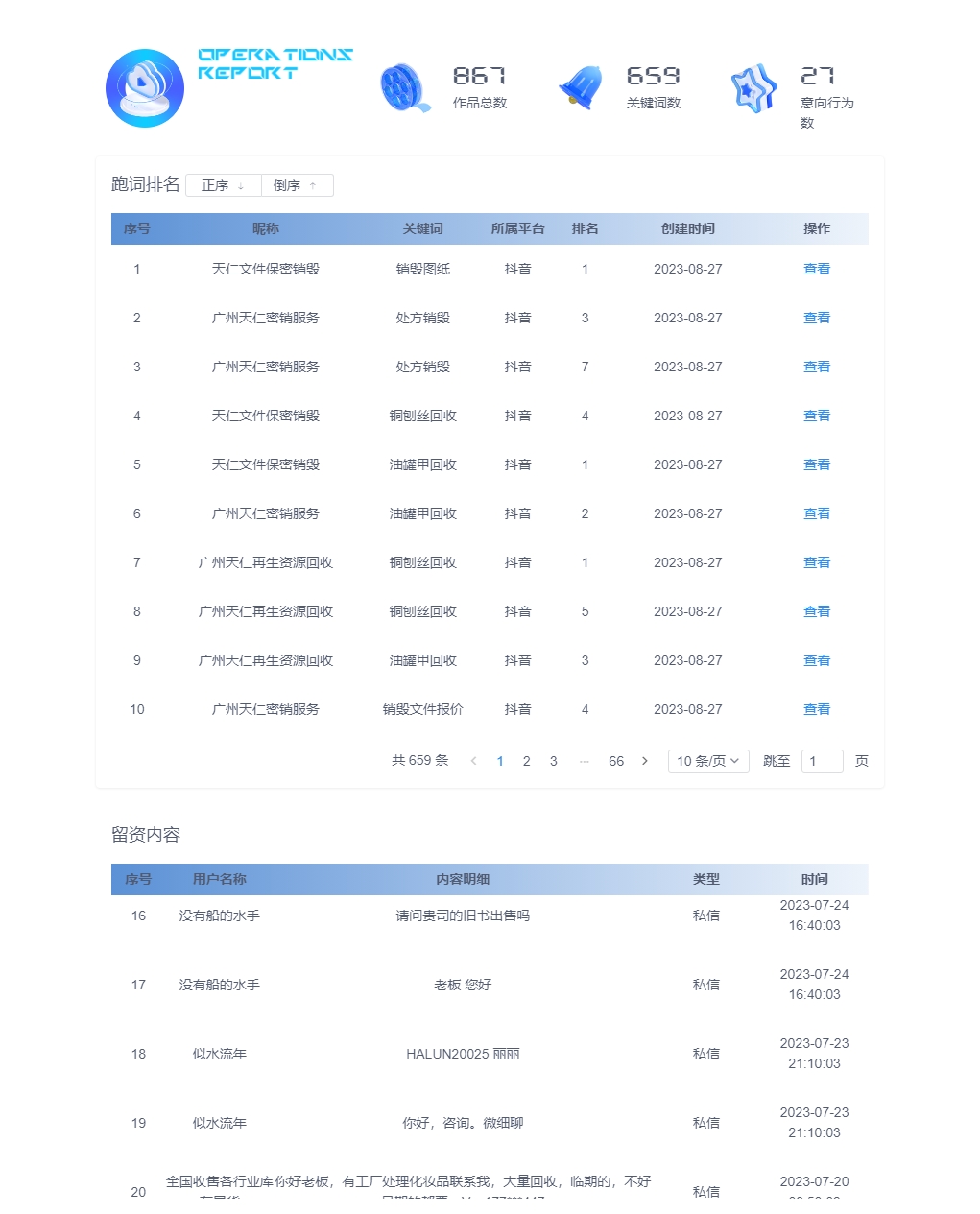Click 用户名称 column header

[x=220, y=879]
